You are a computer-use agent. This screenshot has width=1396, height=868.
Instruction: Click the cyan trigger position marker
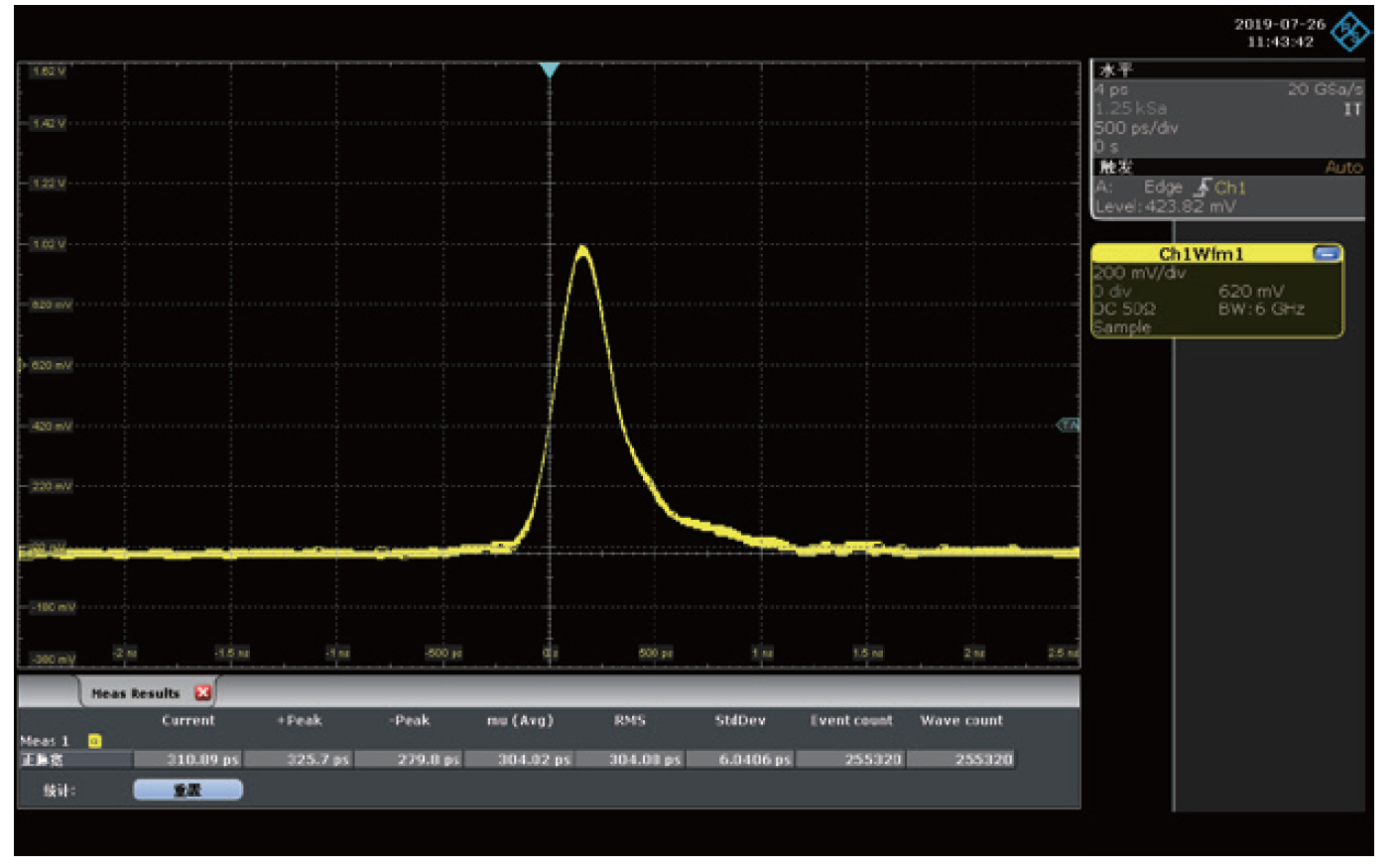(549, 69)
